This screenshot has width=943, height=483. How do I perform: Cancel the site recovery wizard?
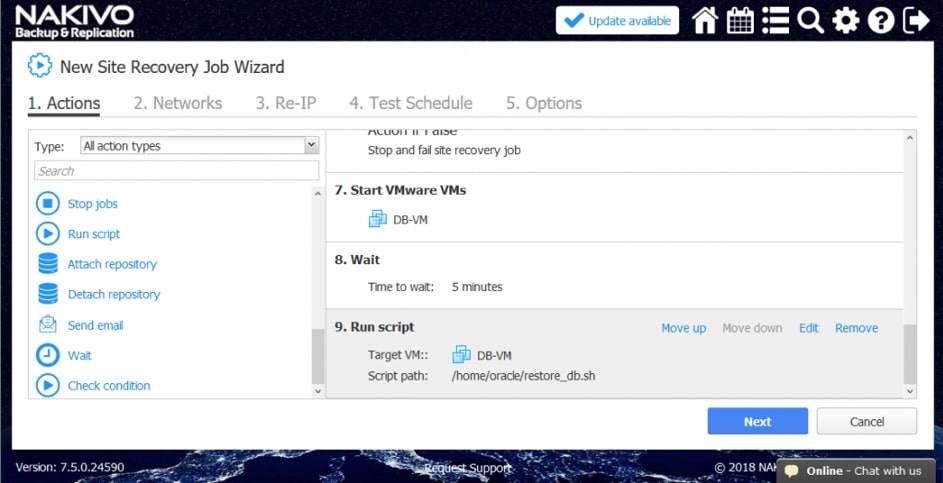tap(866, 421)
